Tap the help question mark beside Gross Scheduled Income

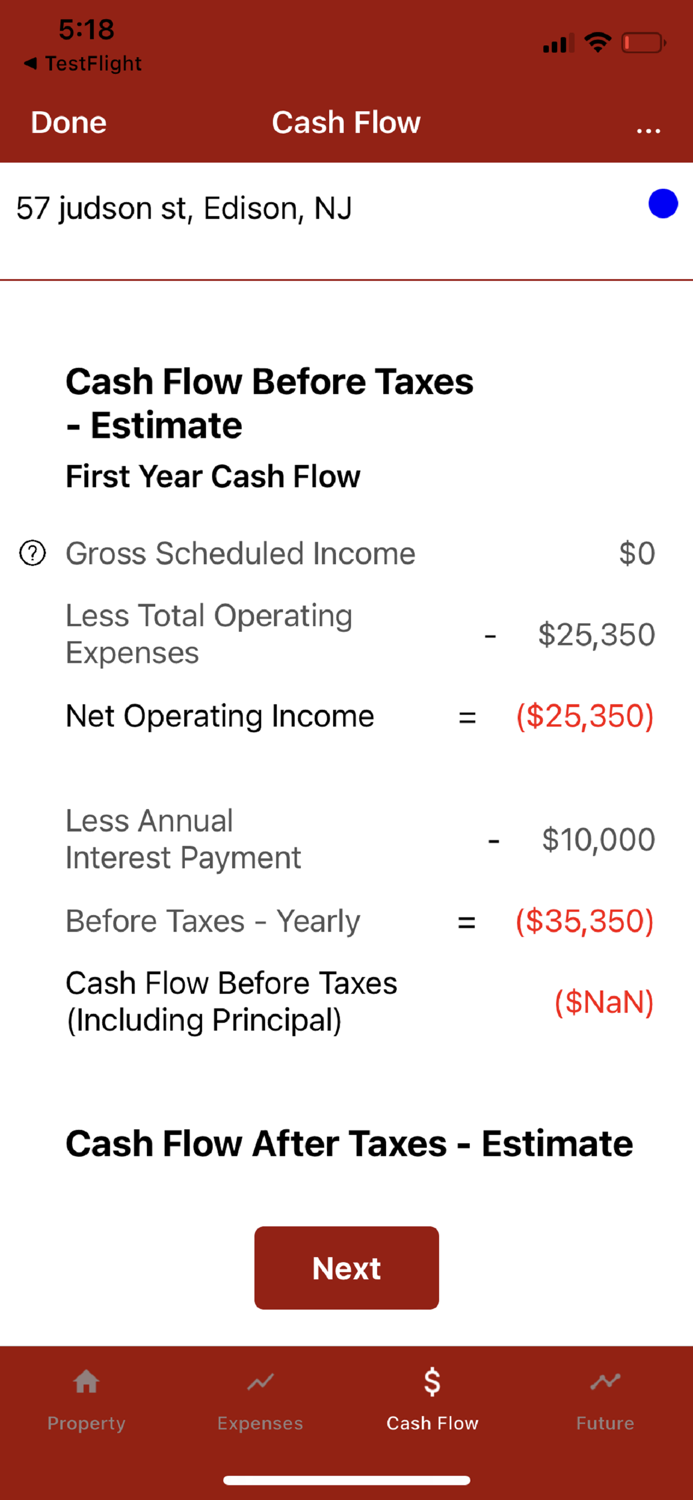coord(32,553)
